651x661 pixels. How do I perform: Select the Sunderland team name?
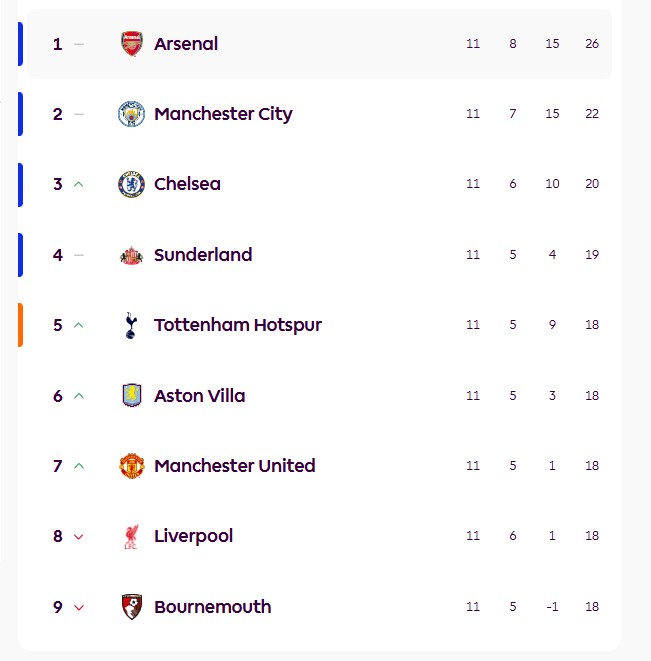[203, 255]
